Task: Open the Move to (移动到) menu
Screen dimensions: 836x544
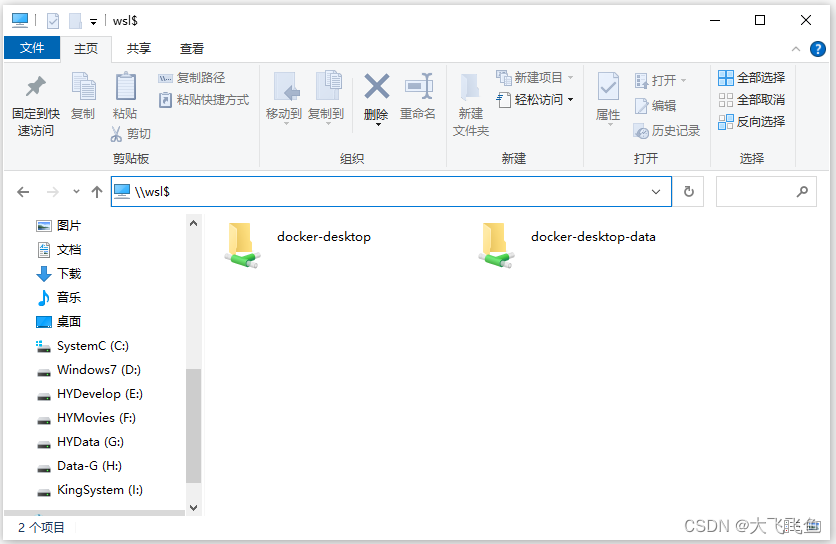Action: [x=284, y=97]
